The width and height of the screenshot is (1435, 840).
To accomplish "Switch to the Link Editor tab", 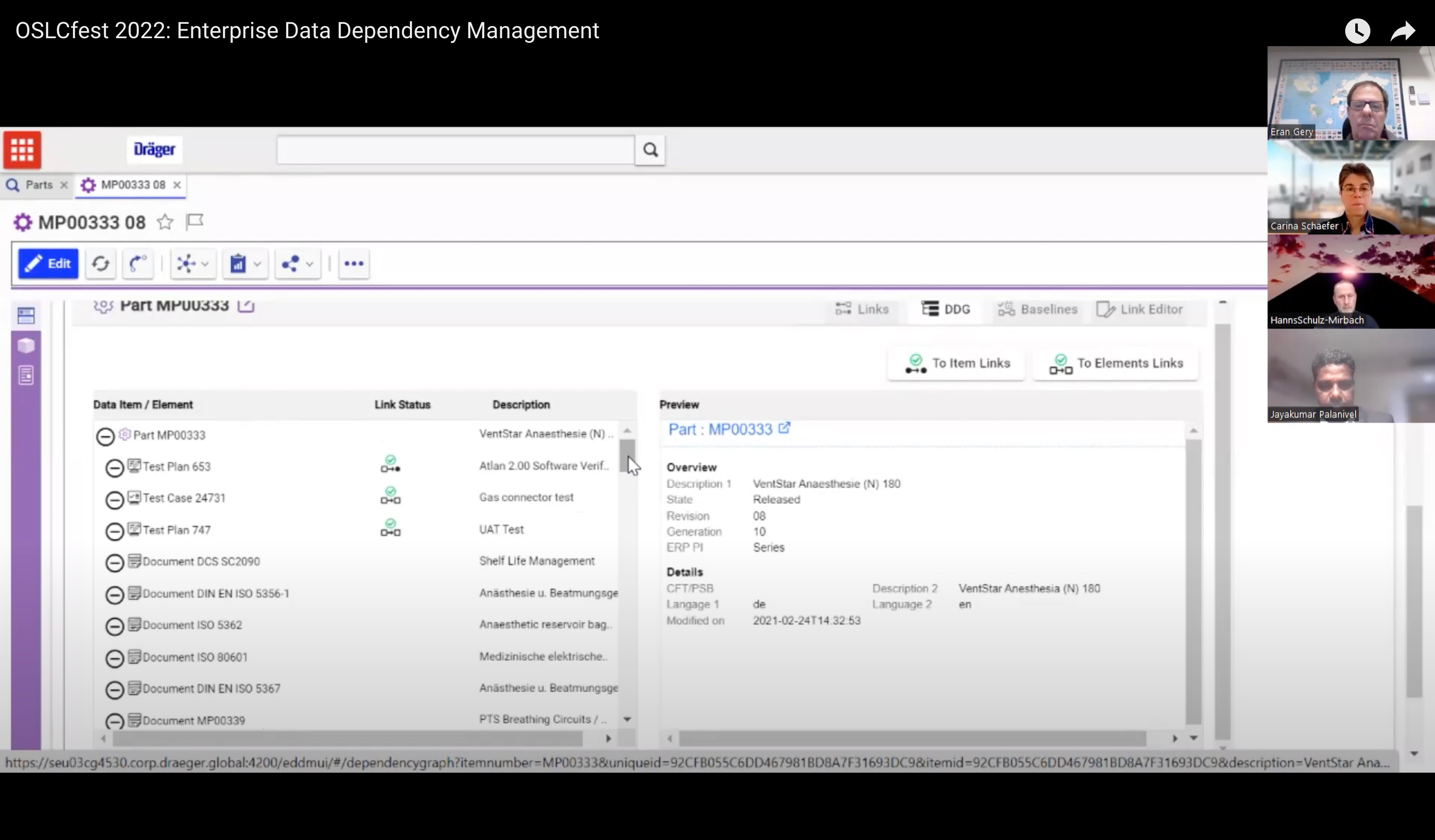I will click(x=1140, y=309).
